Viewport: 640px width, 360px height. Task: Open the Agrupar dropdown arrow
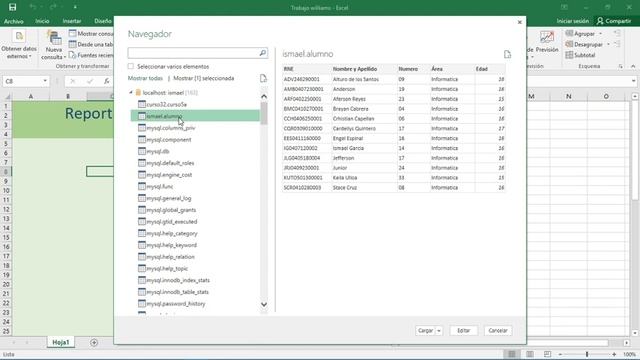tap(600, 33)
